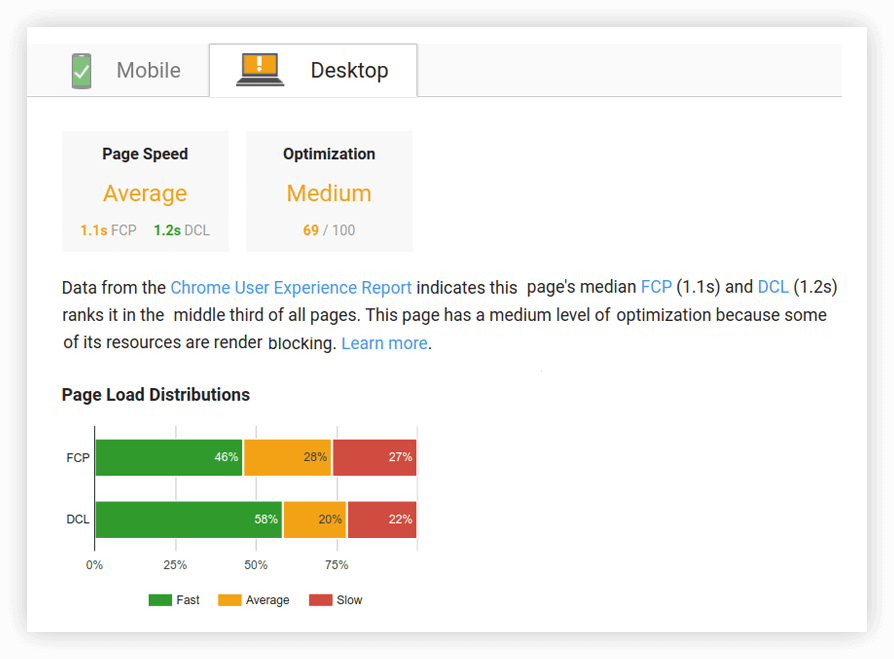Click the FCP 46% fast bar segment
Viewport: 894px width, 659px height.
coord(169,457)
